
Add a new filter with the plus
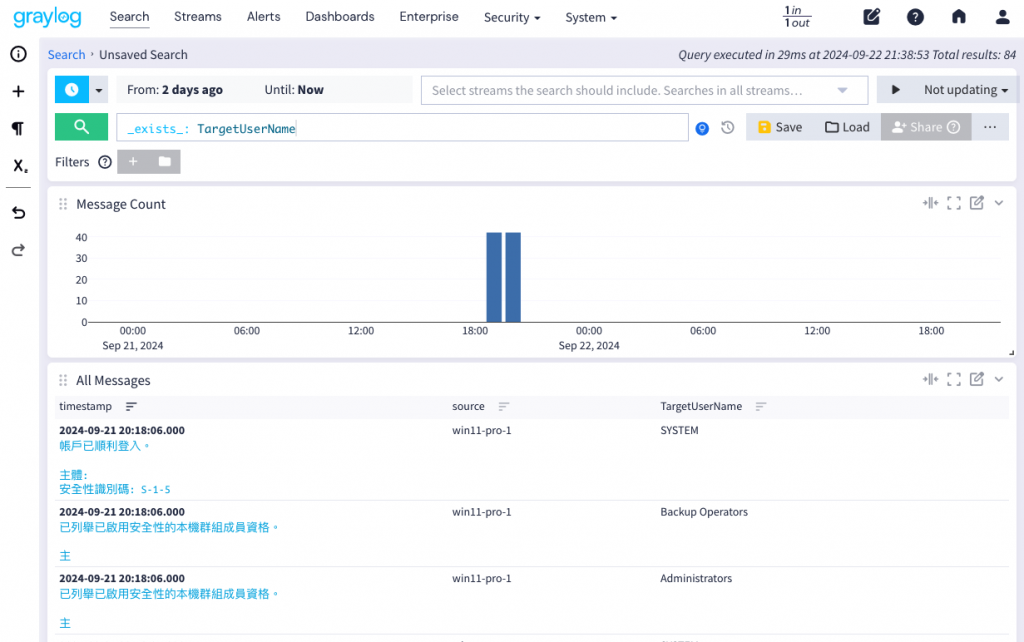[133, 161]
